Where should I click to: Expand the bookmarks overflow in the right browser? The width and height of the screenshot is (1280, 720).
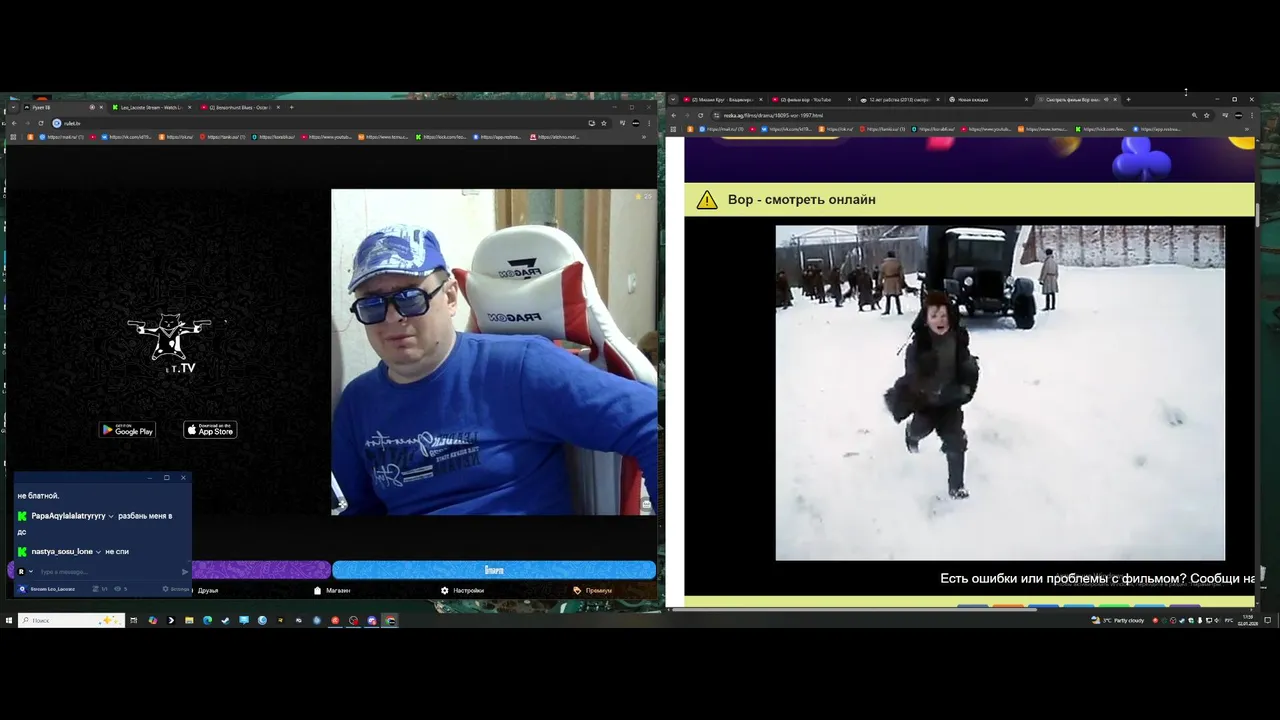[1247, 129]
